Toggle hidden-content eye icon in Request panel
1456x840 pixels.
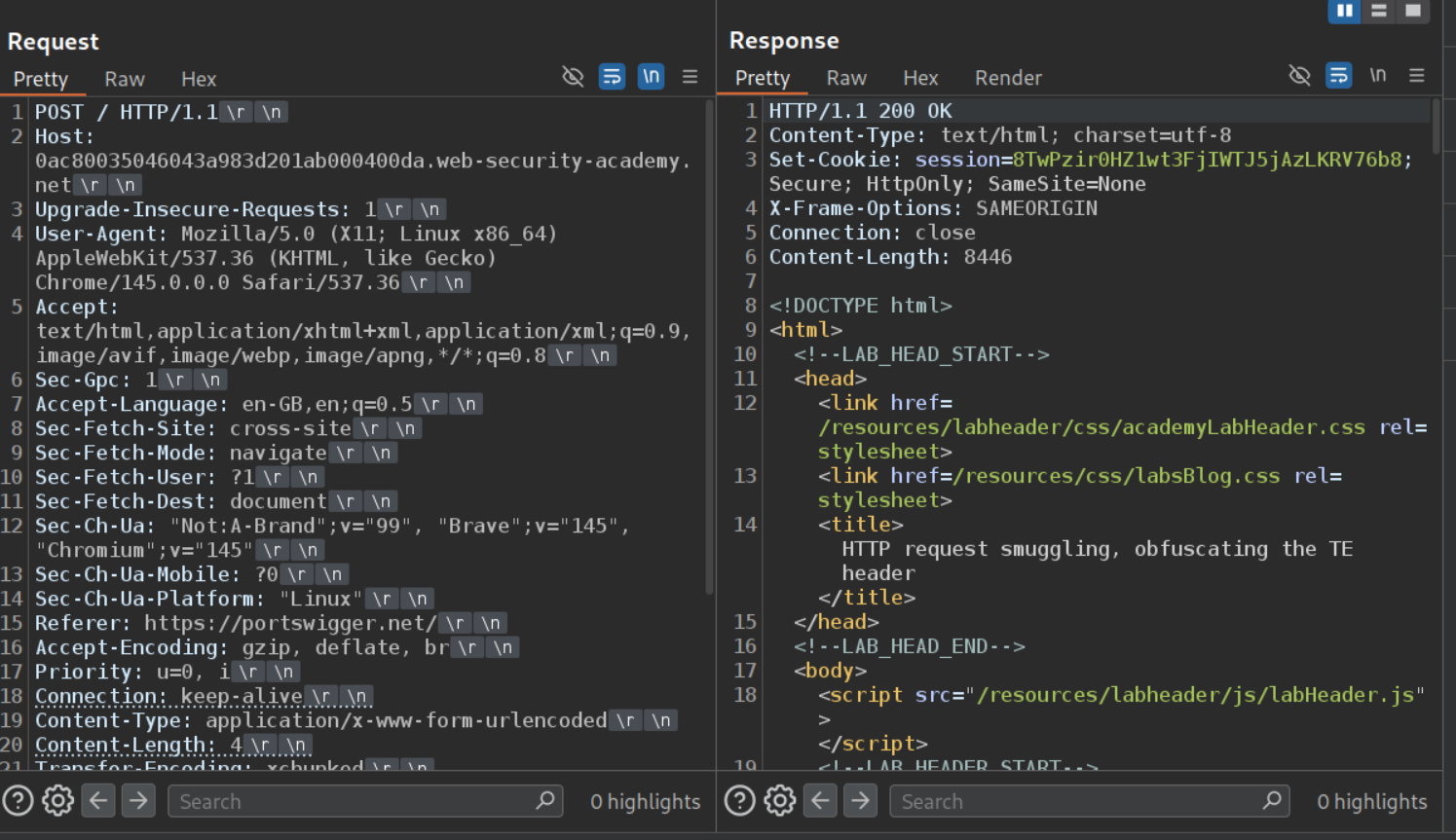click(x=573, y=76)
